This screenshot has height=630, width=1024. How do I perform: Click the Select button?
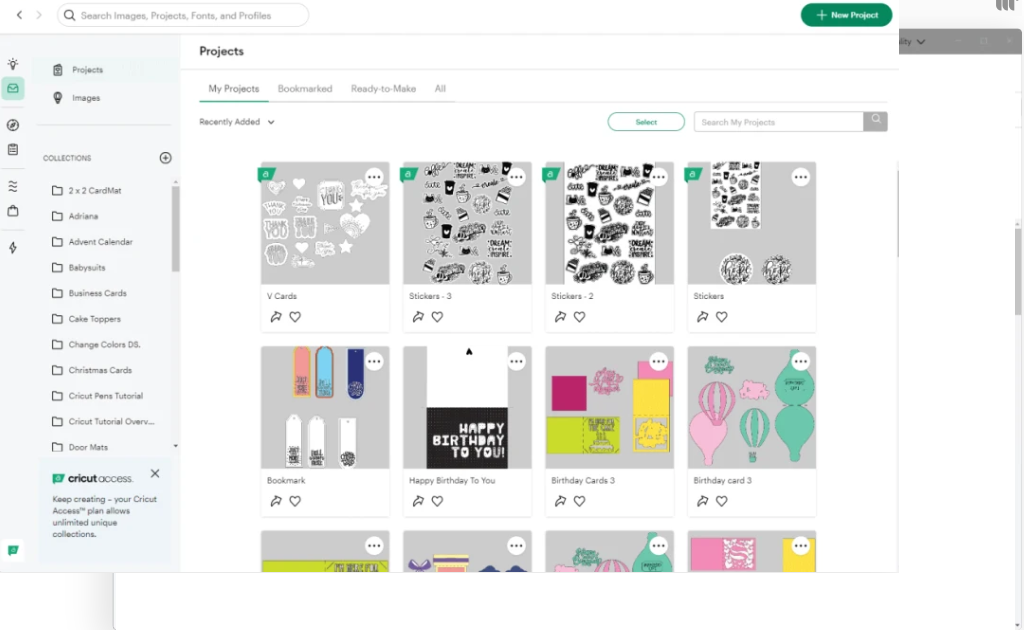[x=646, y=122]
